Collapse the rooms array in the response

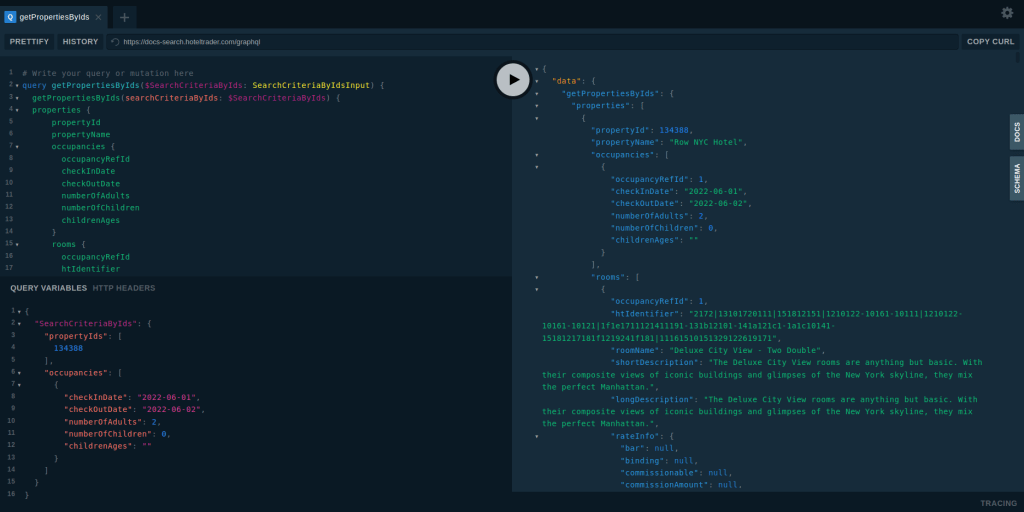(537, 277)
